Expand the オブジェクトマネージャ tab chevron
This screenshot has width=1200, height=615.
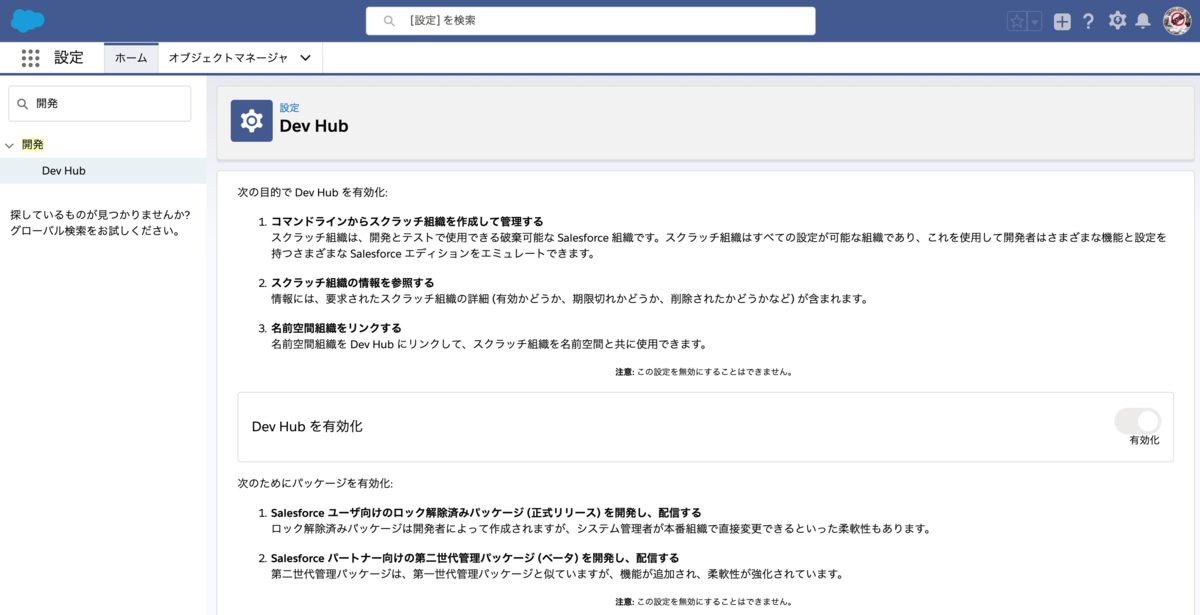click(305, 58)
